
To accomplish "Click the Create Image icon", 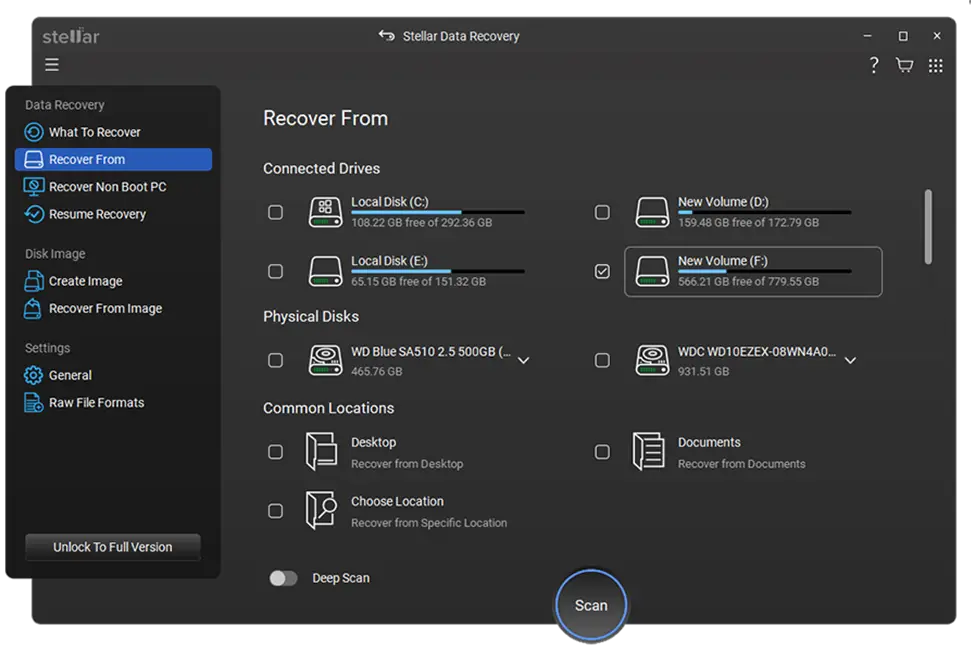I will pyautogui.click(x=34, y=281).
